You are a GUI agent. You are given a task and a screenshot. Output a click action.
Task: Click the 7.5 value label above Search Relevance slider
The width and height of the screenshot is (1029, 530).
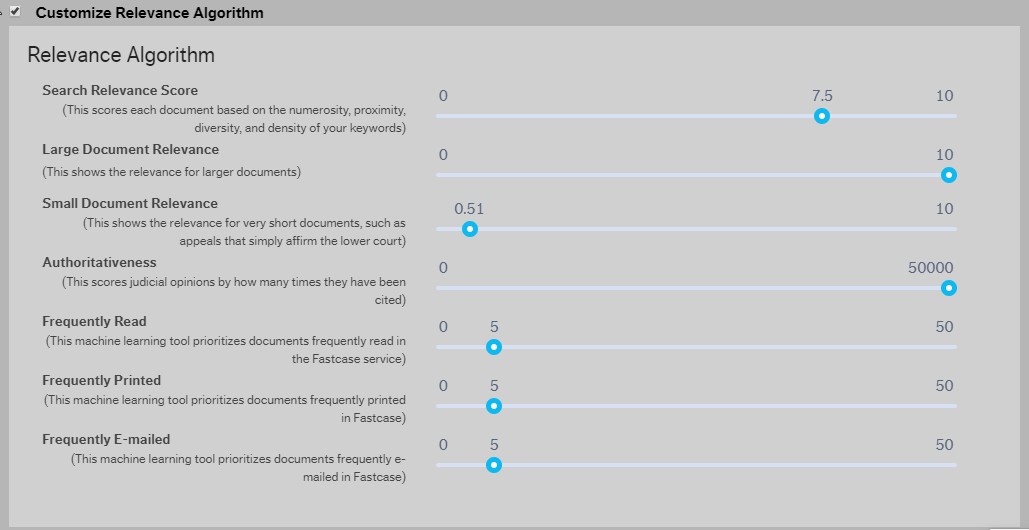(x=822, y=96)
